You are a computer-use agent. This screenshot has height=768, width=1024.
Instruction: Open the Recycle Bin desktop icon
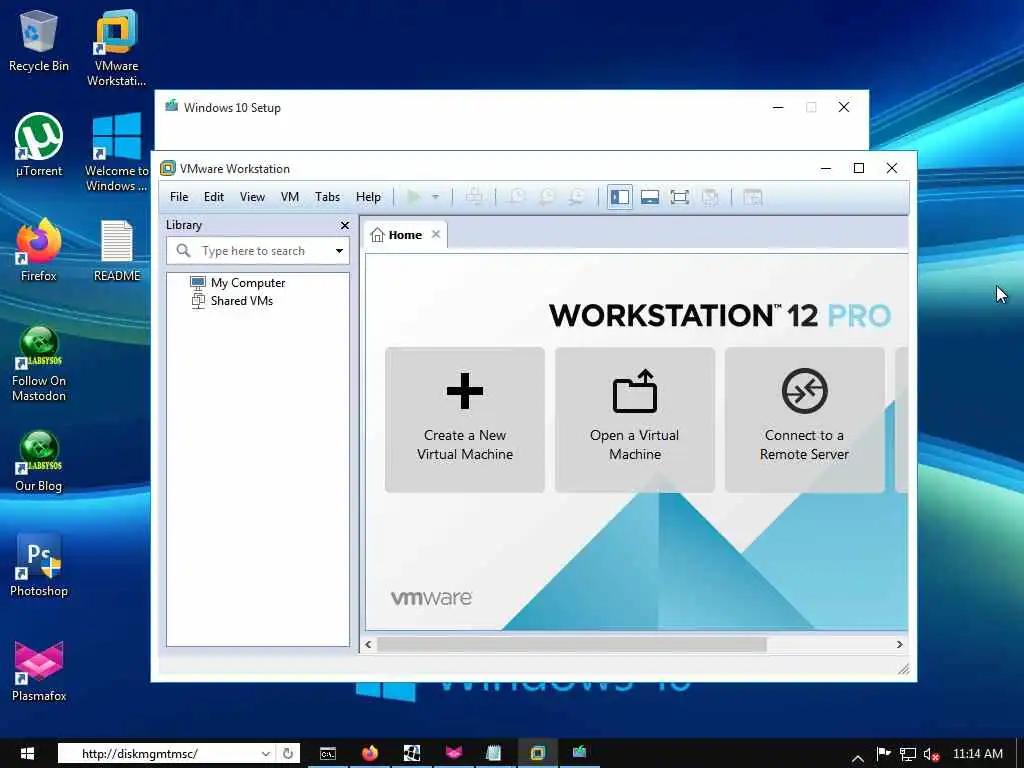pyautogui.click(x=39, y=42)
